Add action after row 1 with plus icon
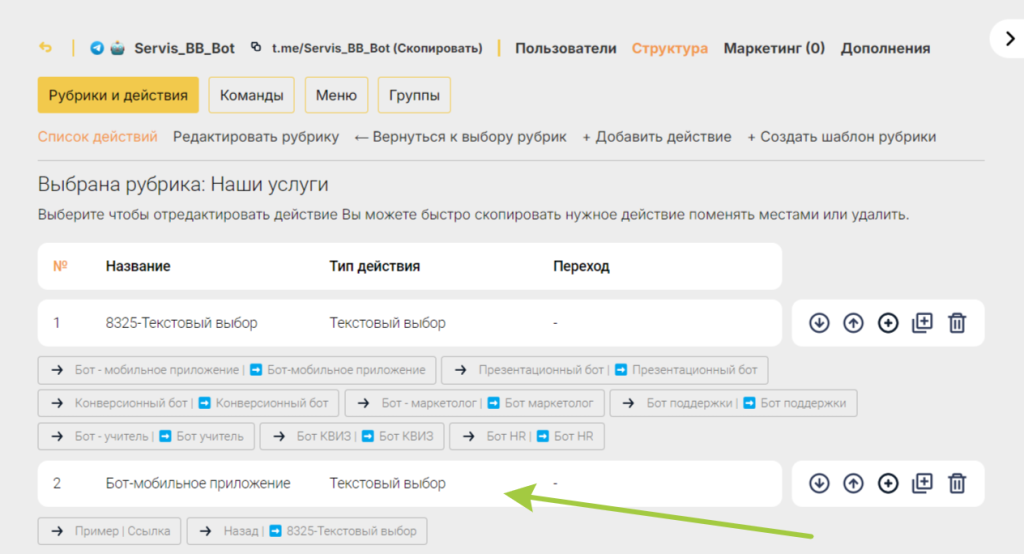 pos(888,323)
